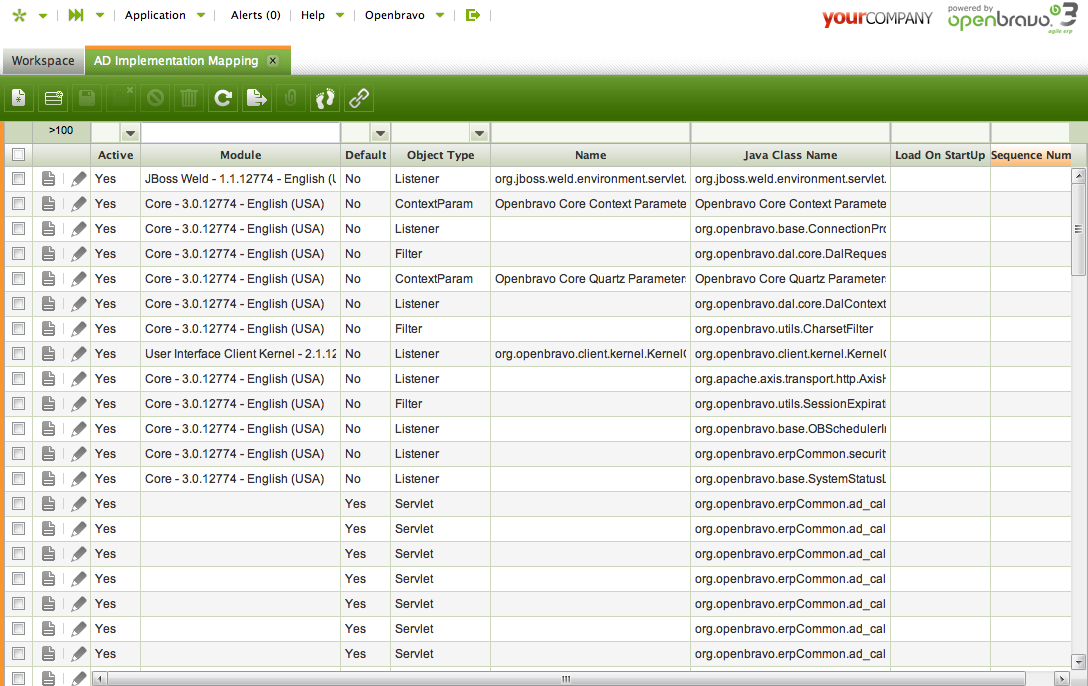Delete the selected records
The width and height of the screenshot is (1088, 686).
[187, 97]
